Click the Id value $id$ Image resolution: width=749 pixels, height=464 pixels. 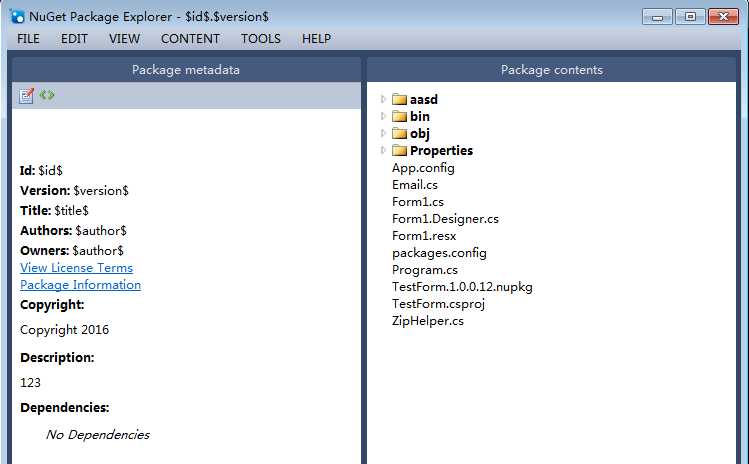click(x=51, y=171)
